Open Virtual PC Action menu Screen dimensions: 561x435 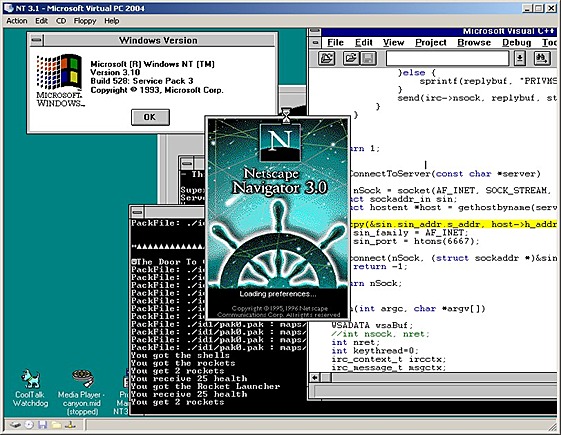click(16, 21)
